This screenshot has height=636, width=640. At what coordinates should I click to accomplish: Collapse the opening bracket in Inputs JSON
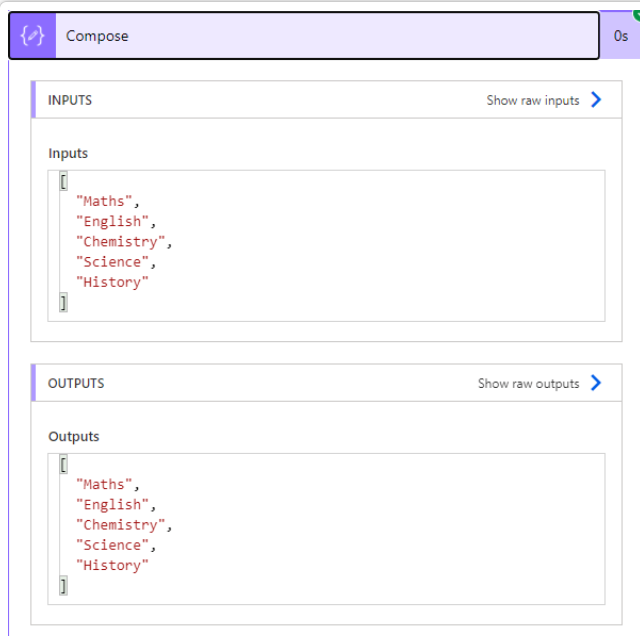63,181
